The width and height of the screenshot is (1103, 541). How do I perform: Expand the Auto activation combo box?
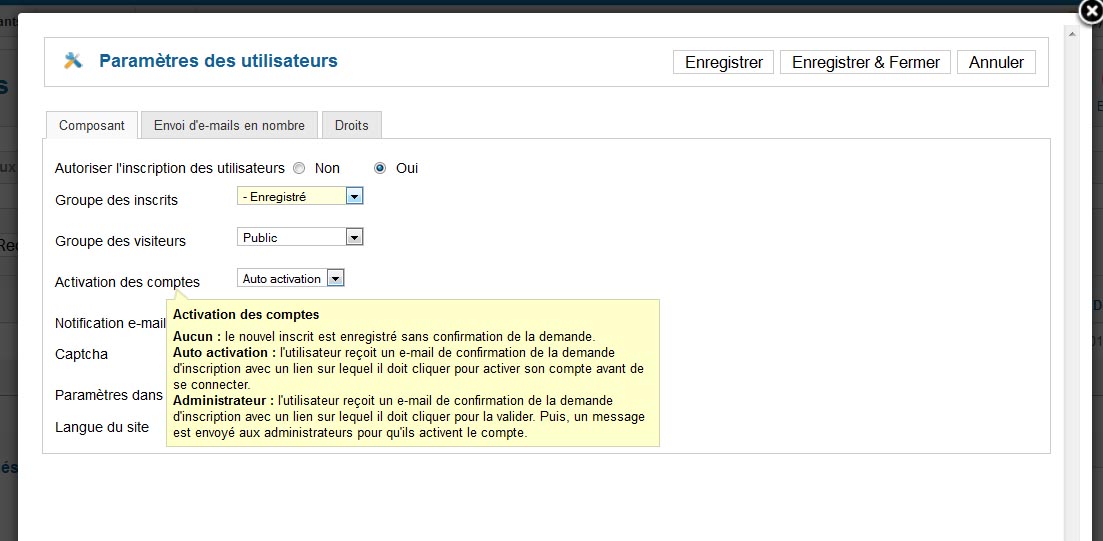tap(291, 279)
